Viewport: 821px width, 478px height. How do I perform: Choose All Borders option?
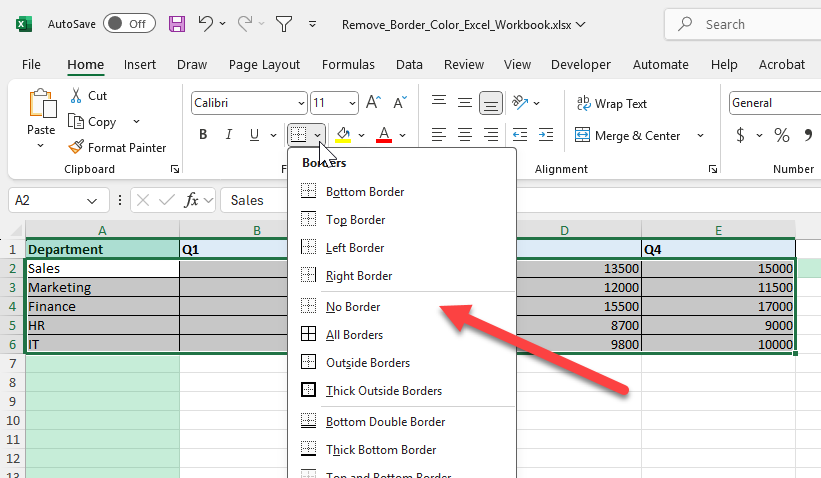pos(354,335)
